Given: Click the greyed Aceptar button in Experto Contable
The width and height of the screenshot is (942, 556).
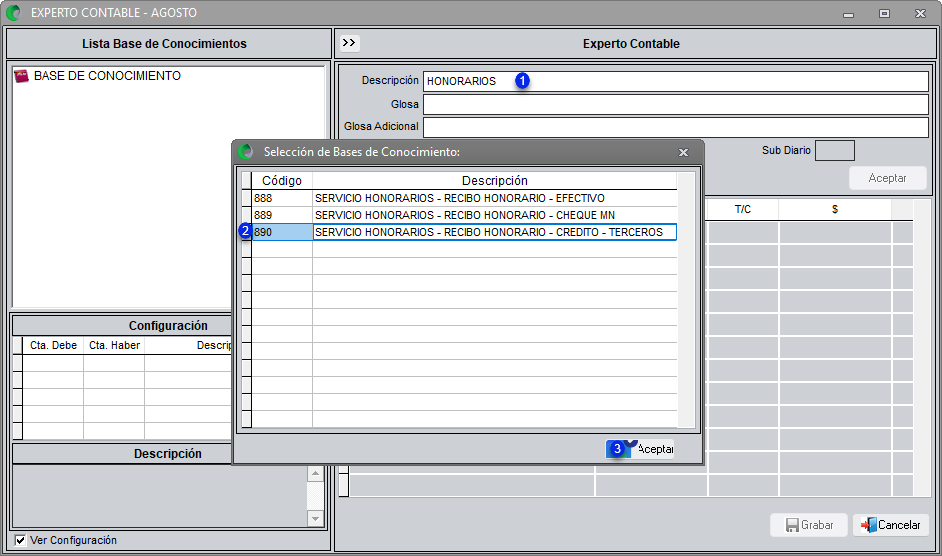Looking at the screenshot, I should [887, 178].
